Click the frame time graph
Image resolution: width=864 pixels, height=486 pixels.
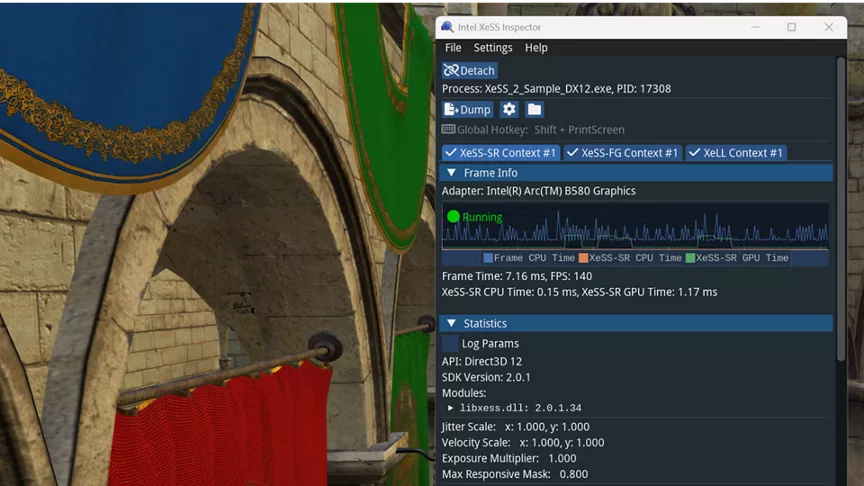[635, 226]
